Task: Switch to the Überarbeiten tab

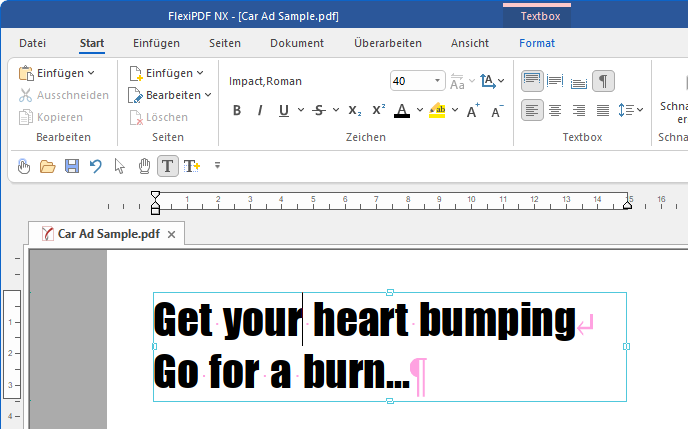Action: [x=387, y=43]
